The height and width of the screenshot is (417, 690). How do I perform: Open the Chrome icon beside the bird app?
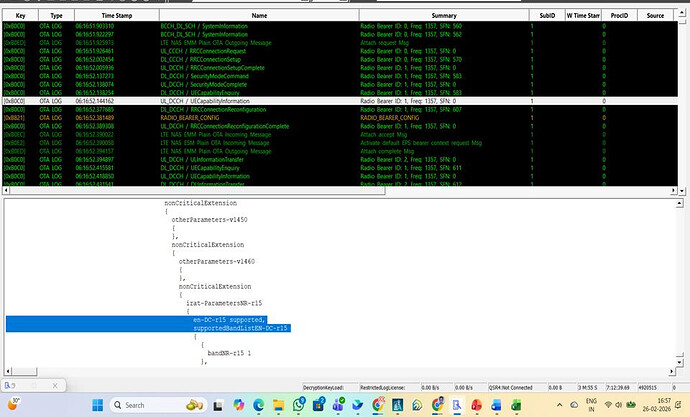pyautogui.click(x=378, y=405)
